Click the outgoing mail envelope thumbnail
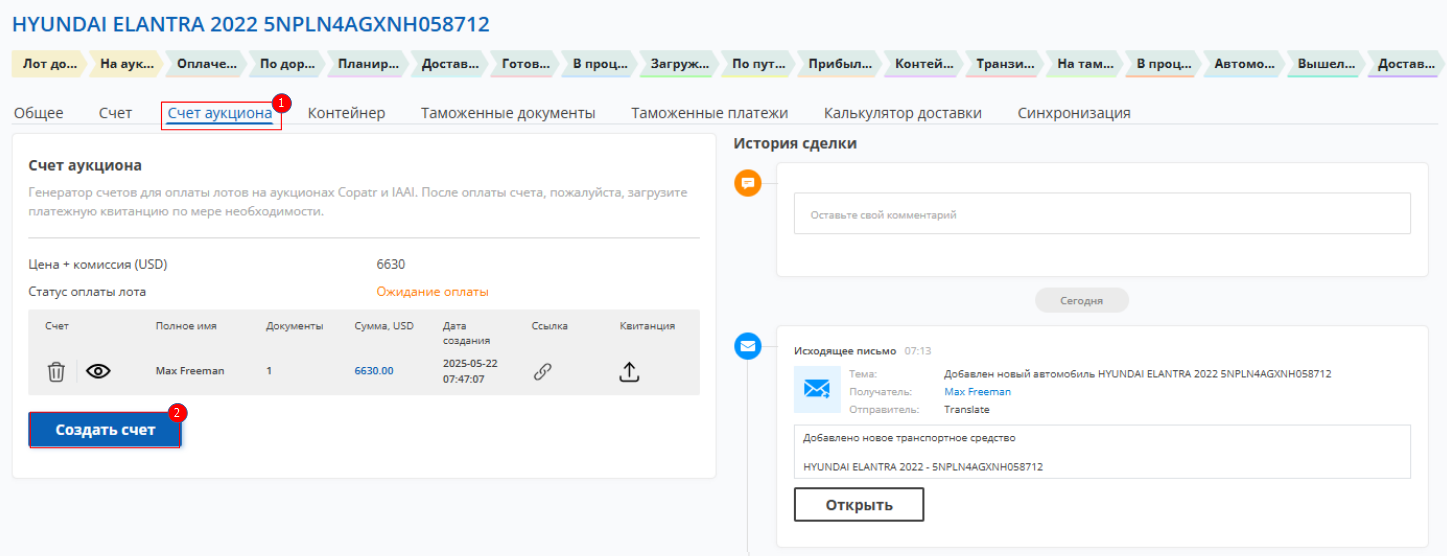The image size is (1447, 556). 817,389
